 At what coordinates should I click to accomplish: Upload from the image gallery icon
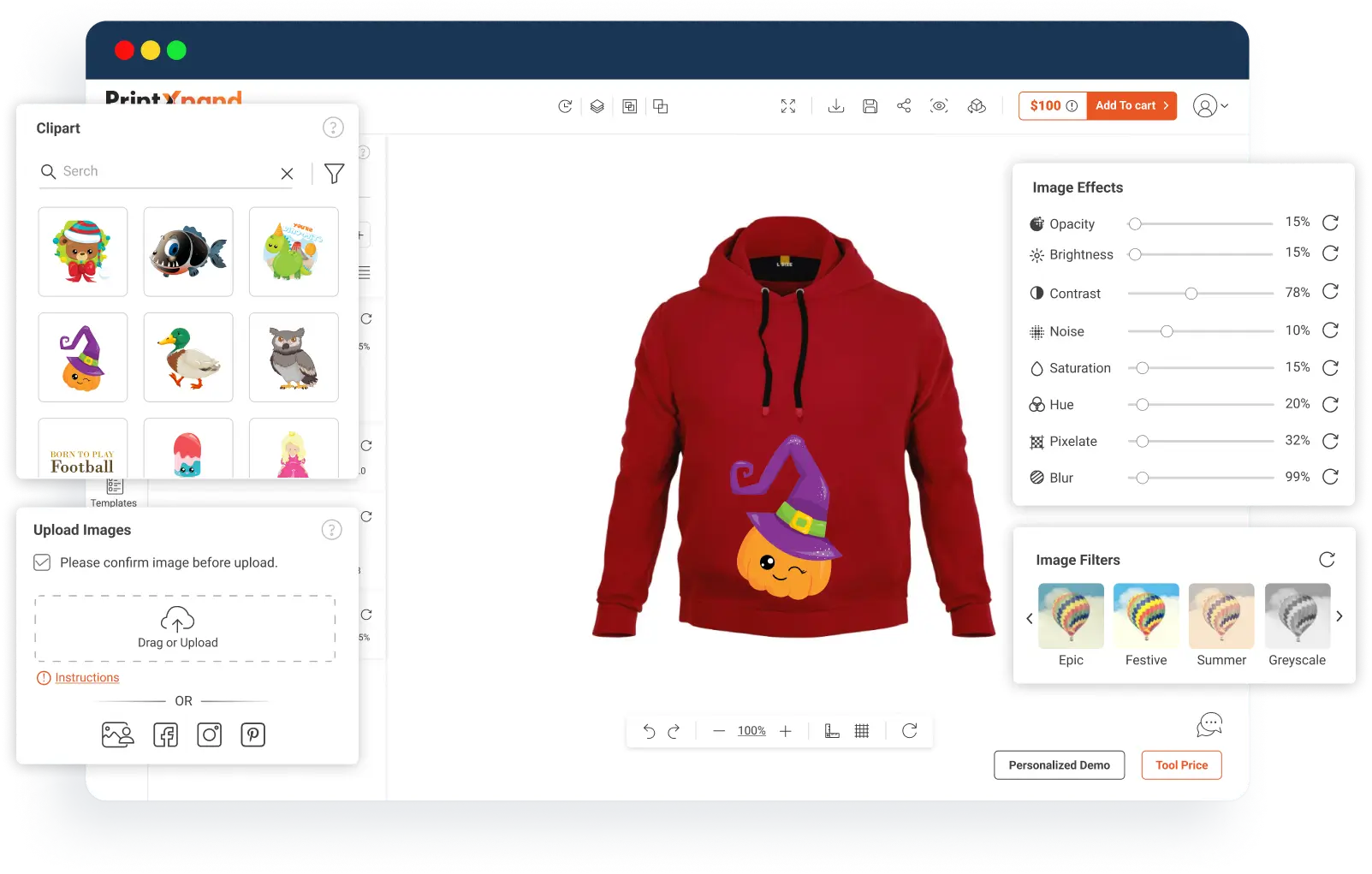118,734
